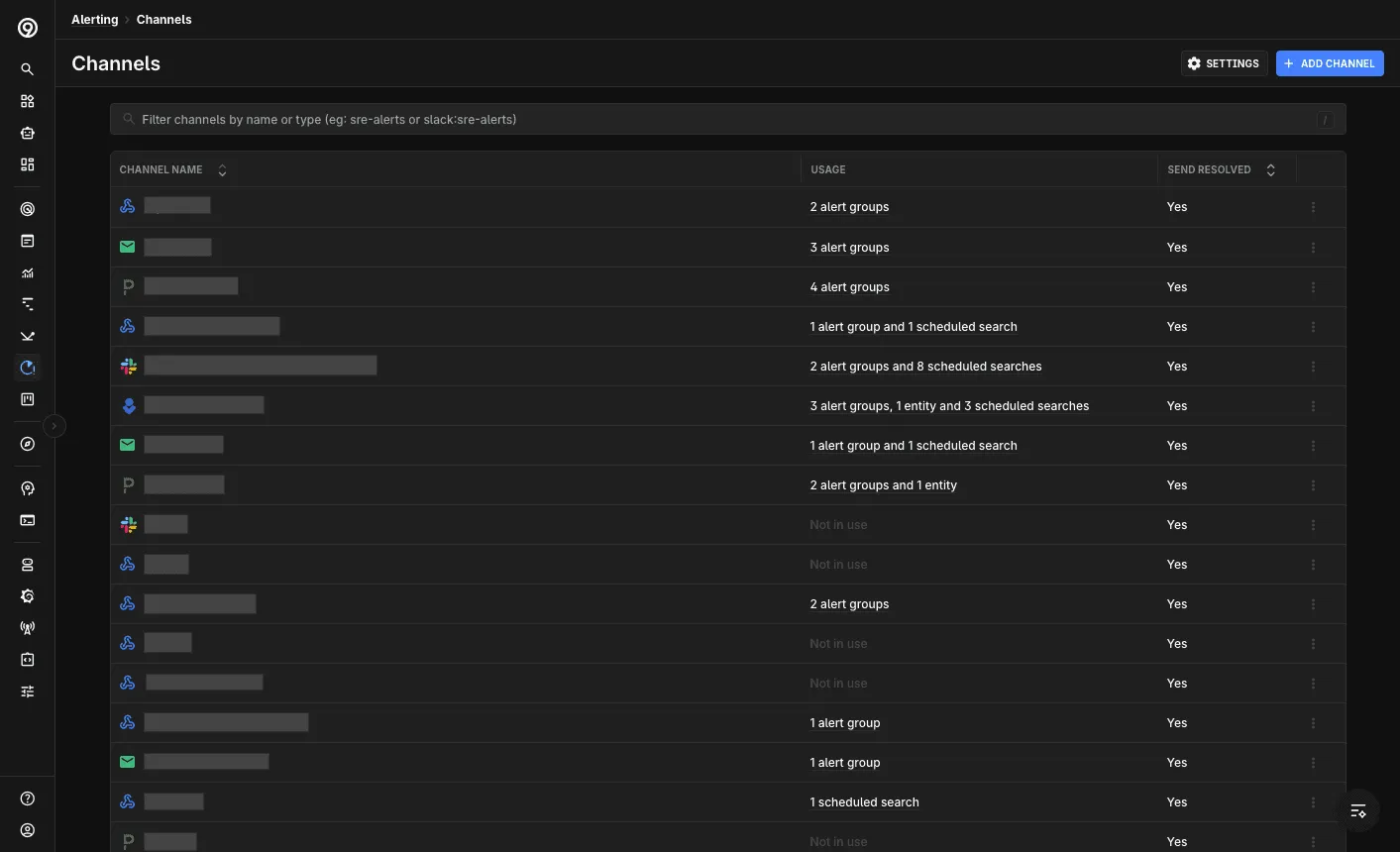Click the slash shortcut hint in filter box
1400x852 pixels.
pos(1325,120)
